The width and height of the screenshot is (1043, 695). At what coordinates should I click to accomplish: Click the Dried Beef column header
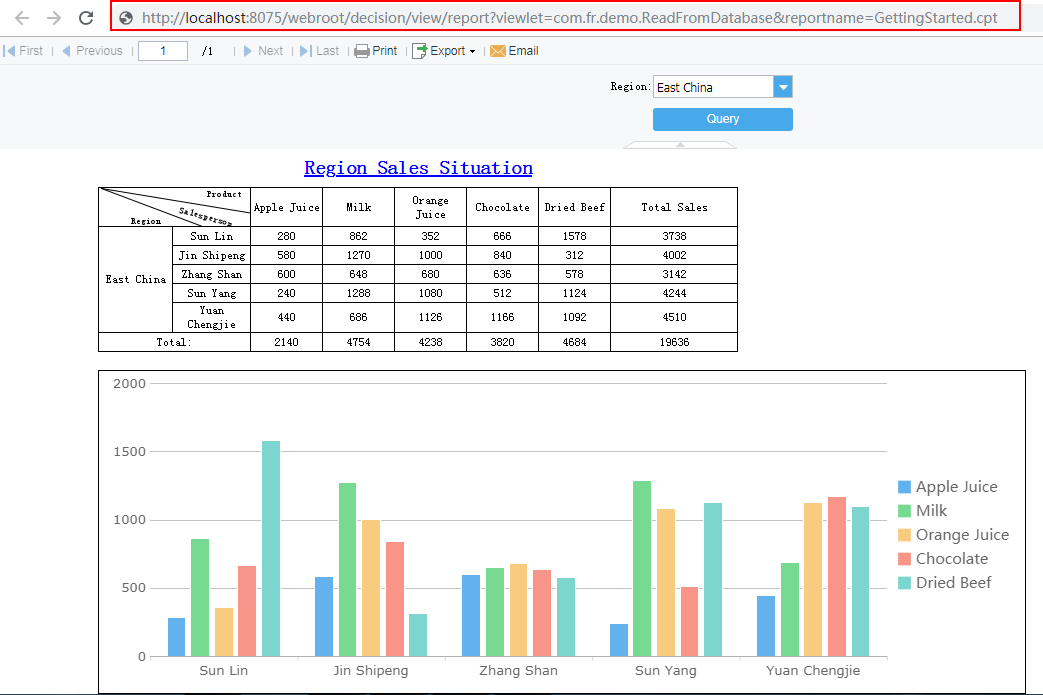pos(575,208)
